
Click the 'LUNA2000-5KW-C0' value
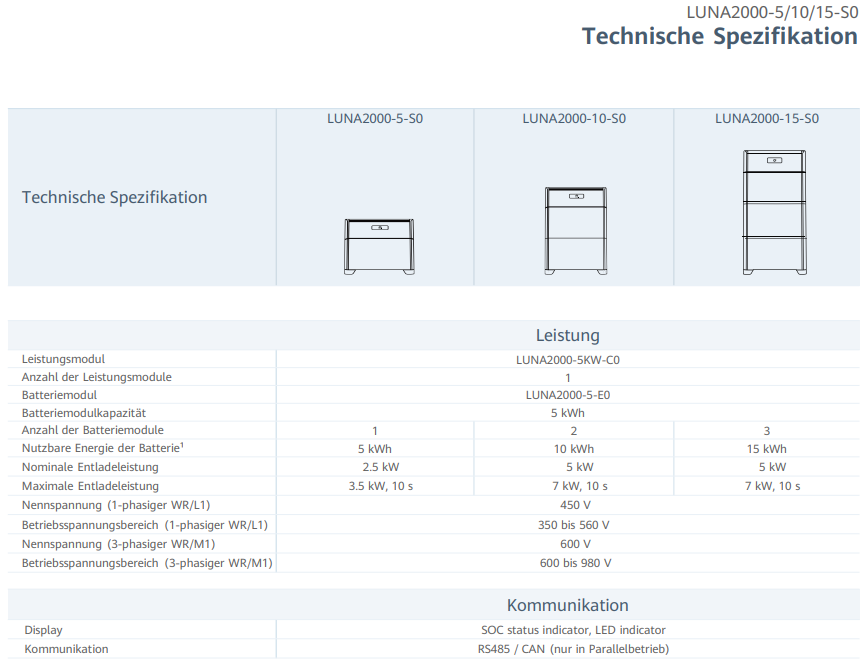tap(567, 359)
